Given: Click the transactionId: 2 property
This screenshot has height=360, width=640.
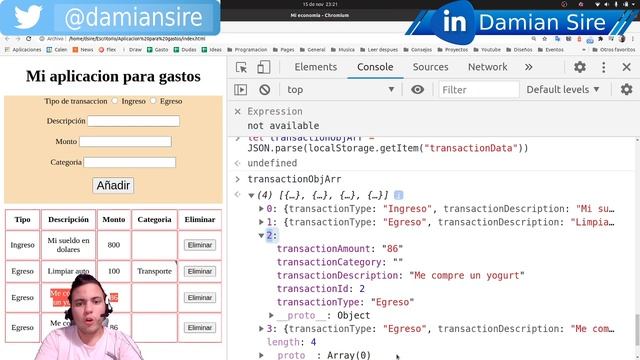Looking at the screenshot, I should point(321,289).
